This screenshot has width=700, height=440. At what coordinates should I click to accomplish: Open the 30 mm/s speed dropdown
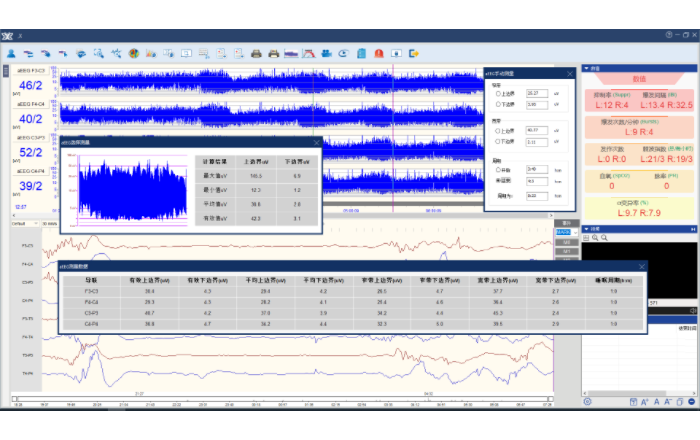50,224
